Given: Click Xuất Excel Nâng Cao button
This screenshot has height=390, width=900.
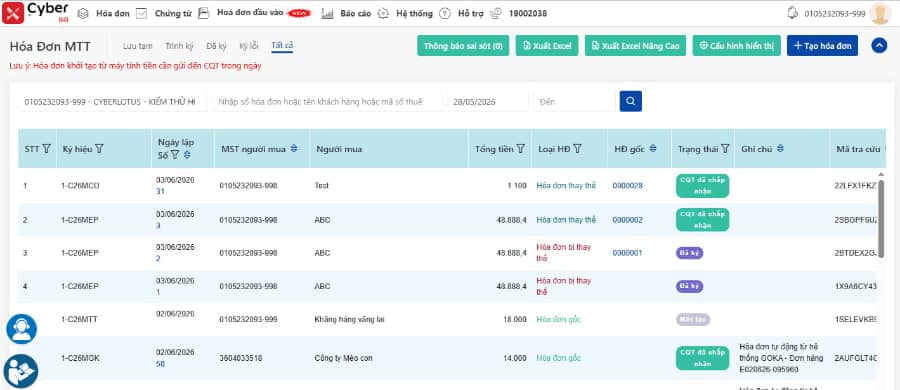Looking at the screenshot, I should 635,45.
